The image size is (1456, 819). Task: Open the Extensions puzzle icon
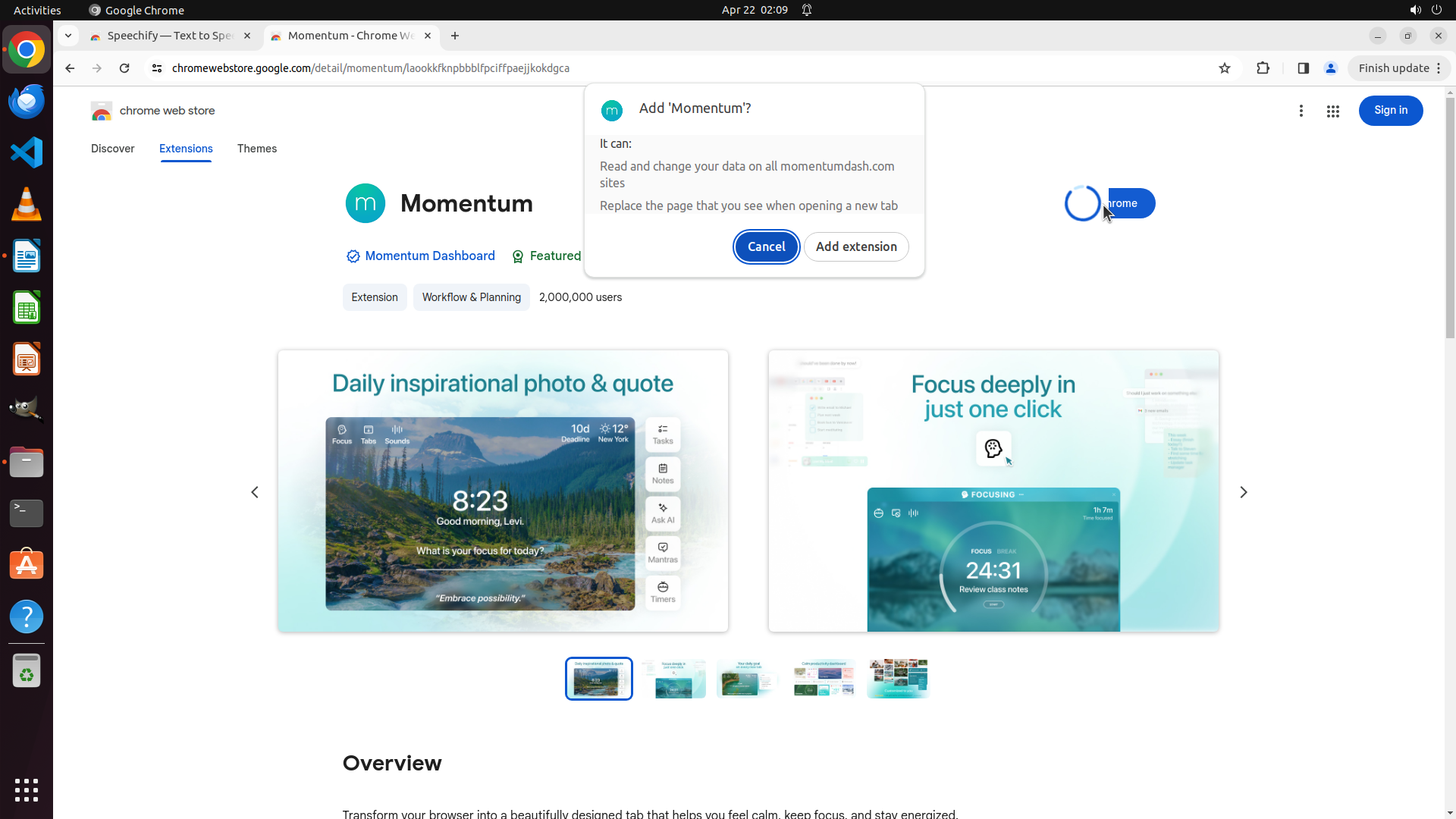tap(1263, 68)
